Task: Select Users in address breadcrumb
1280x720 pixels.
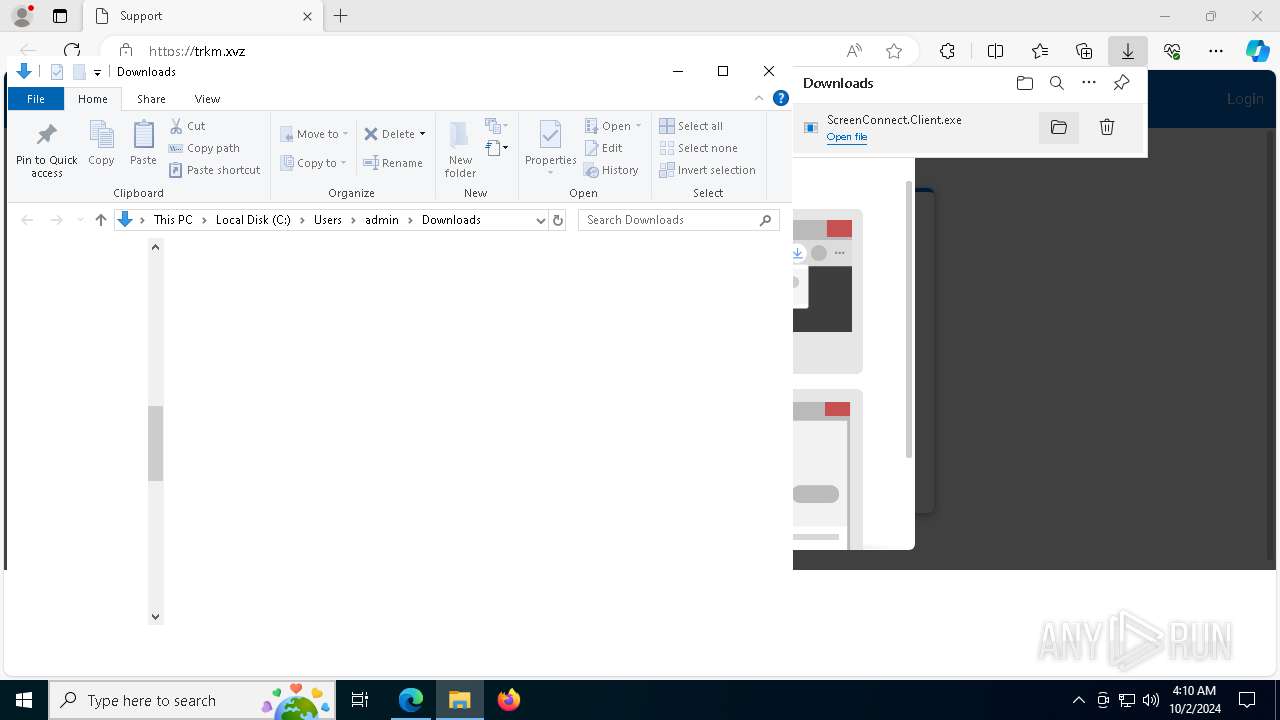Action: 328,220
